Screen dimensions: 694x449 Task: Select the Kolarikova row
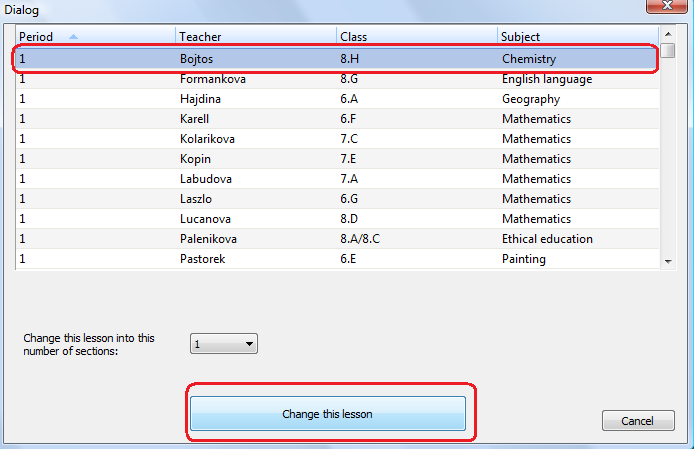[x=337, y=139]
